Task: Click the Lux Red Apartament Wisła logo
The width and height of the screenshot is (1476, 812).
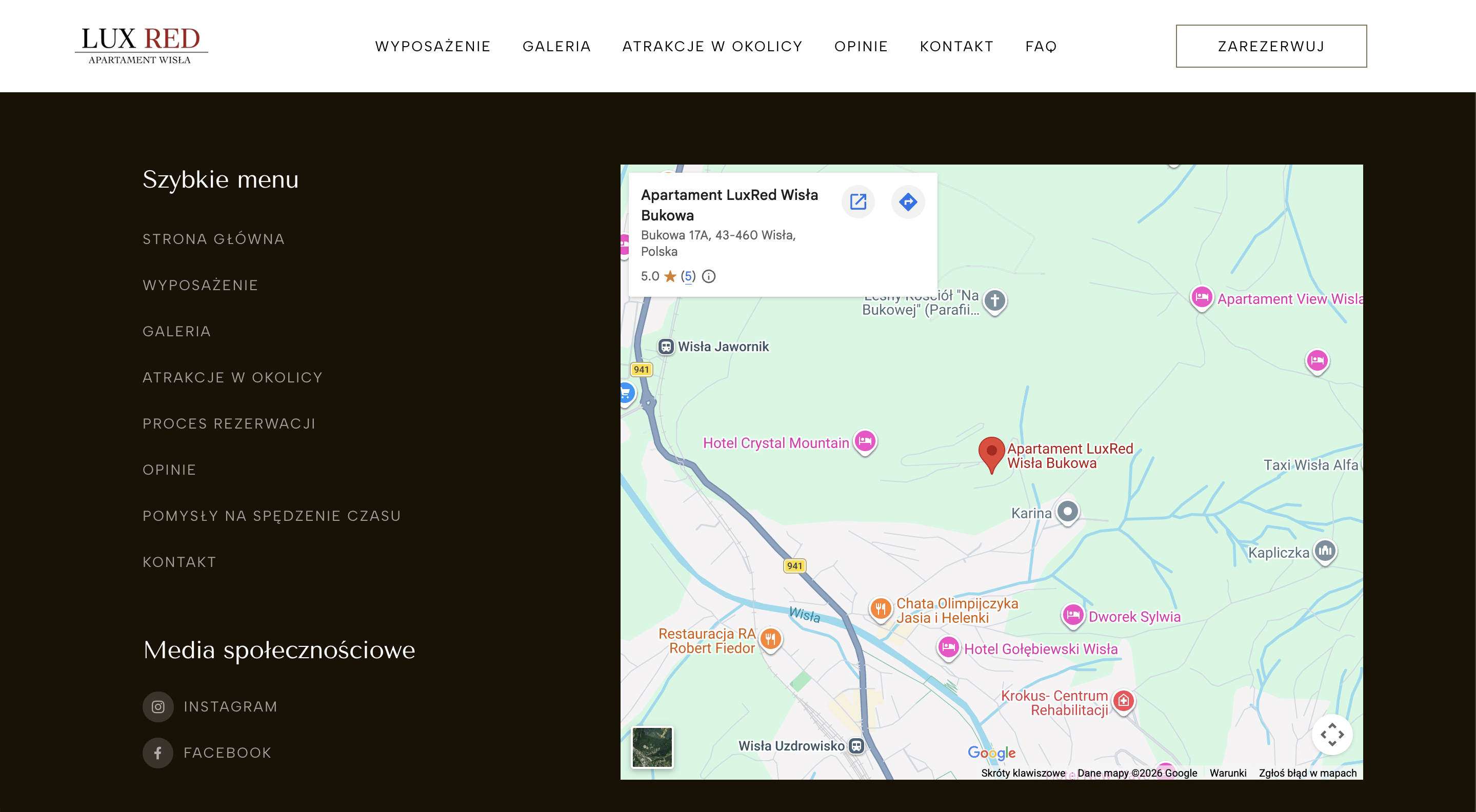Action: click(141, 45)
